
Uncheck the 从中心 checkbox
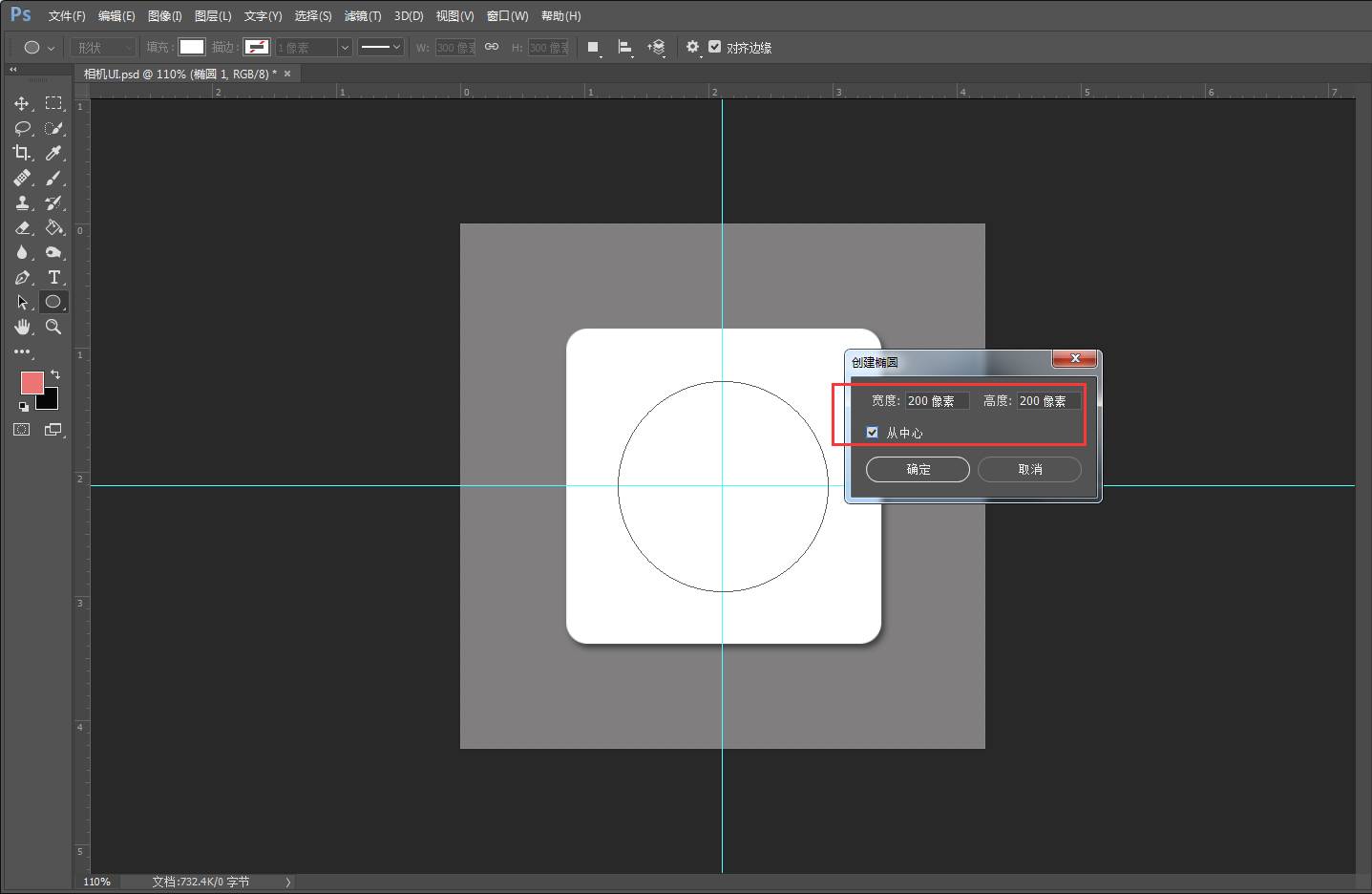point(872,433)
